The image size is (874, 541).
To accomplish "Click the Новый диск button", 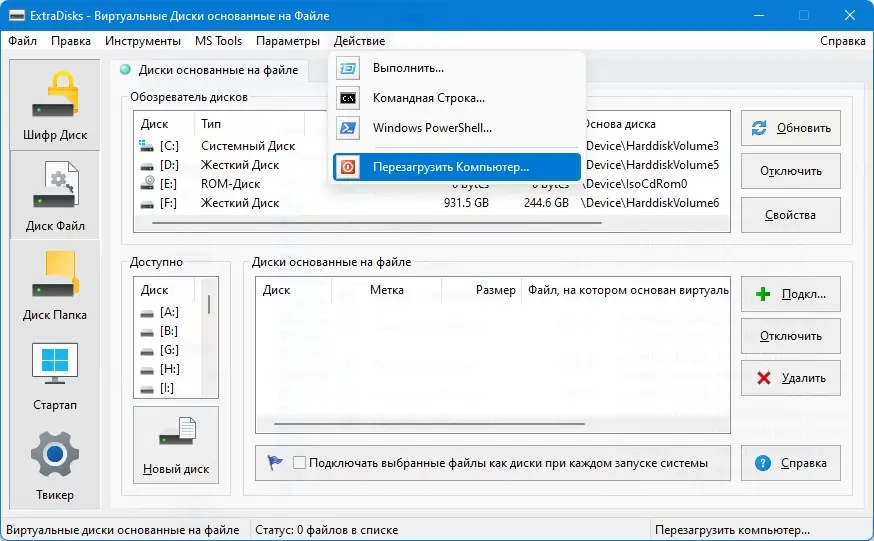I will pyautogui.click(x=176, y=445).
